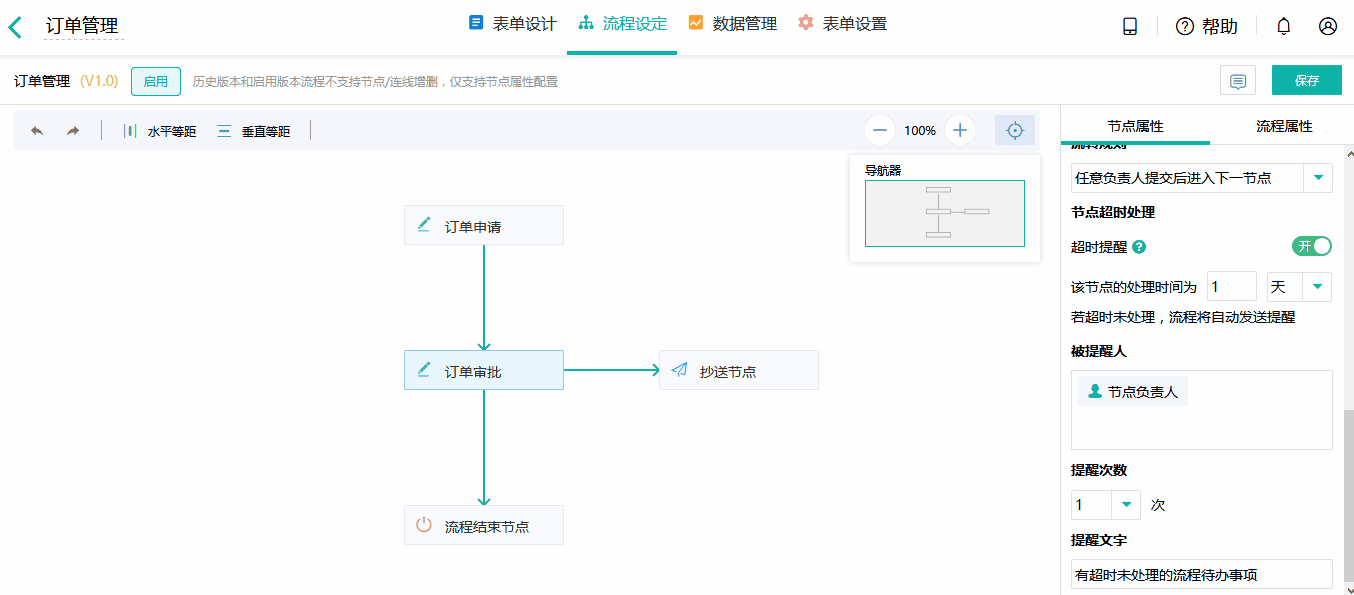Viewport: 1354px width, 595px height.
Task: Zoom out the canvas with minus button
Action: pos(880,130)
